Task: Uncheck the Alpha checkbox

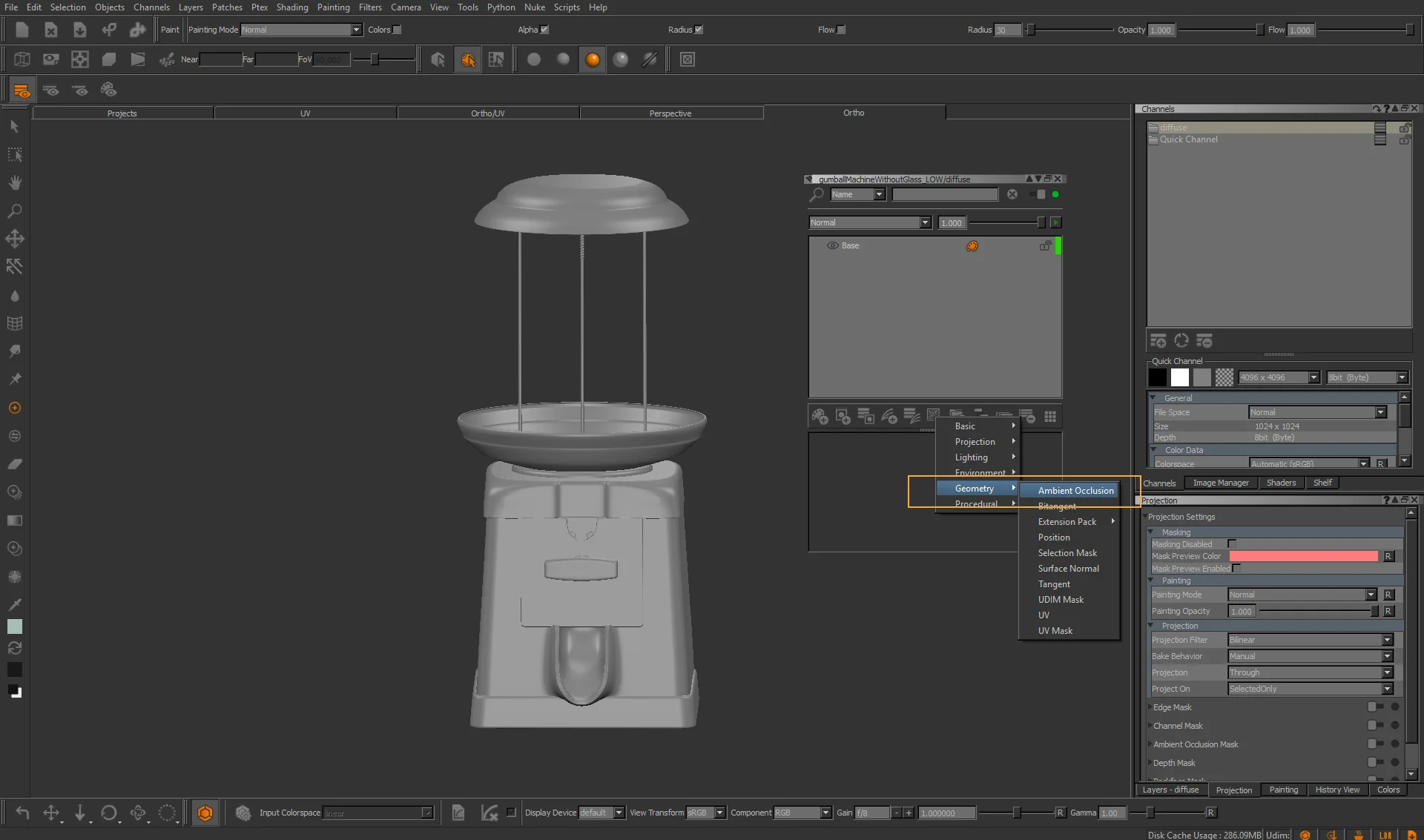Action: pyautogui.click(x=544, y=30)
